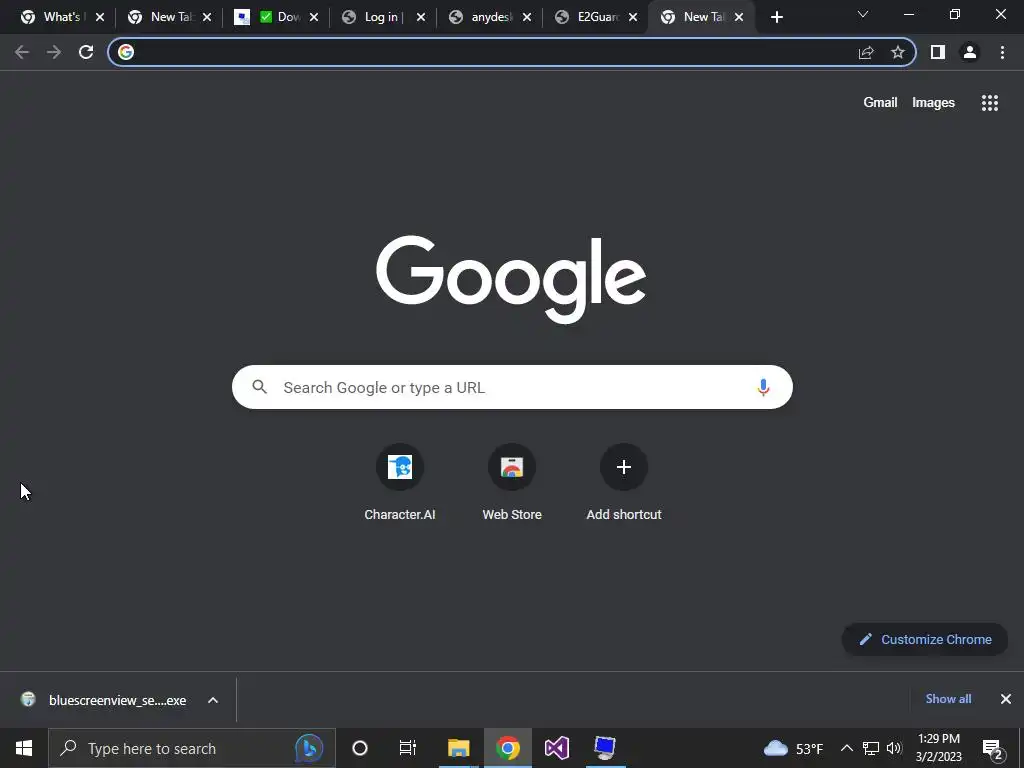Click the Chrome taskbar icon

(507, 748)
